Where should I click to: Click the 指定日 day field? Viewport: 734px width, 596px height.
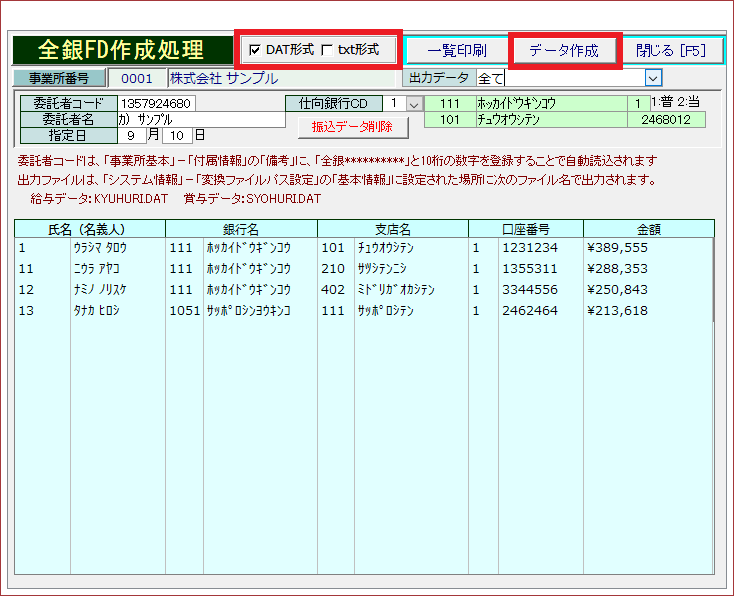coord(176,135)
